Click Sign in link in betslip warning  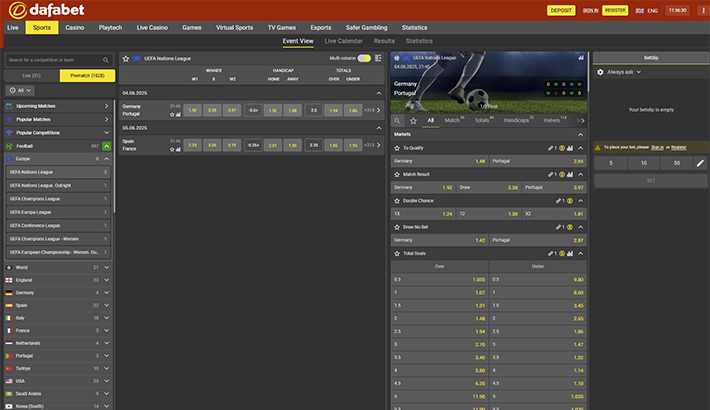657,147
